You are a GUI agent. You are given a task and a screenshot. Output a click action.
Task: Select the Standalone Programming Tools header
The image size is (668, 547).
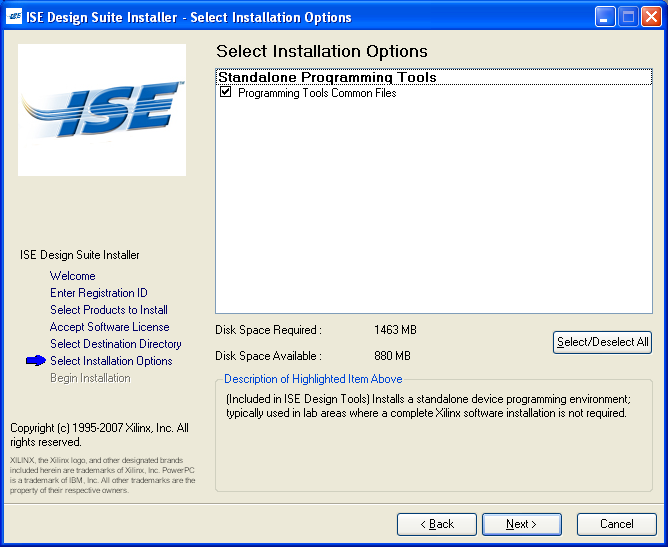tap(327, 77)
